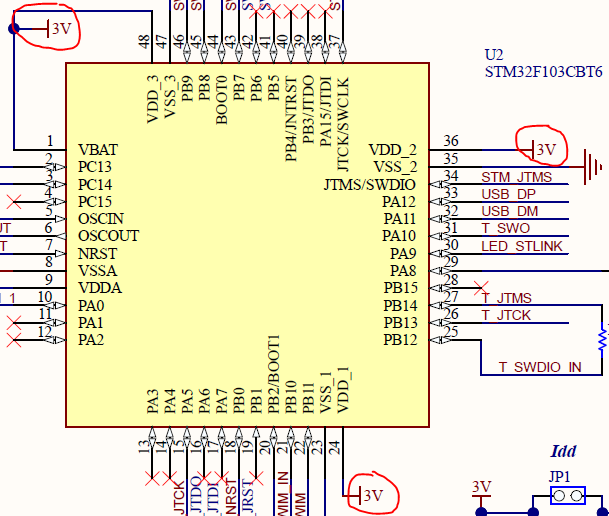Click the PA1 pin label
609x516 pixels.
90,323
